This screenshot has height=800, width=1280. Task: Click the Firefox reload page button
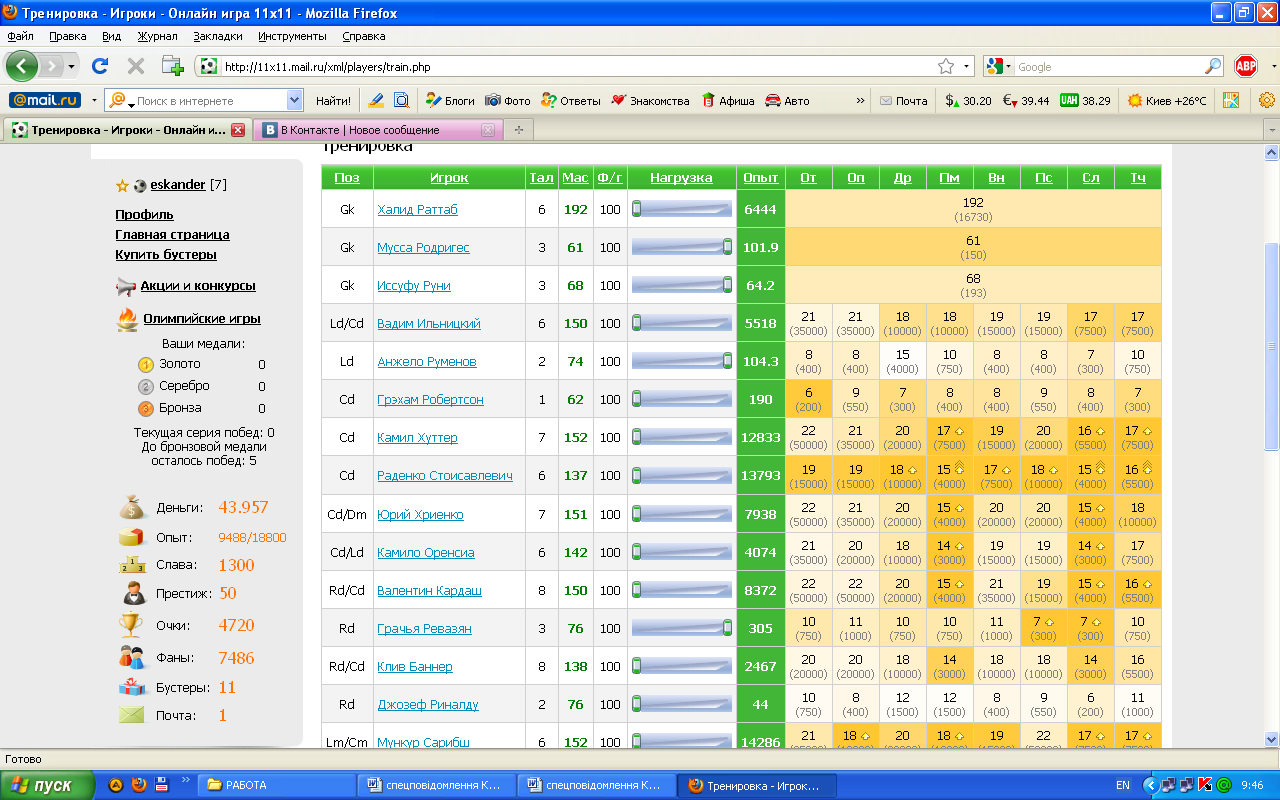tap(100, 66)
